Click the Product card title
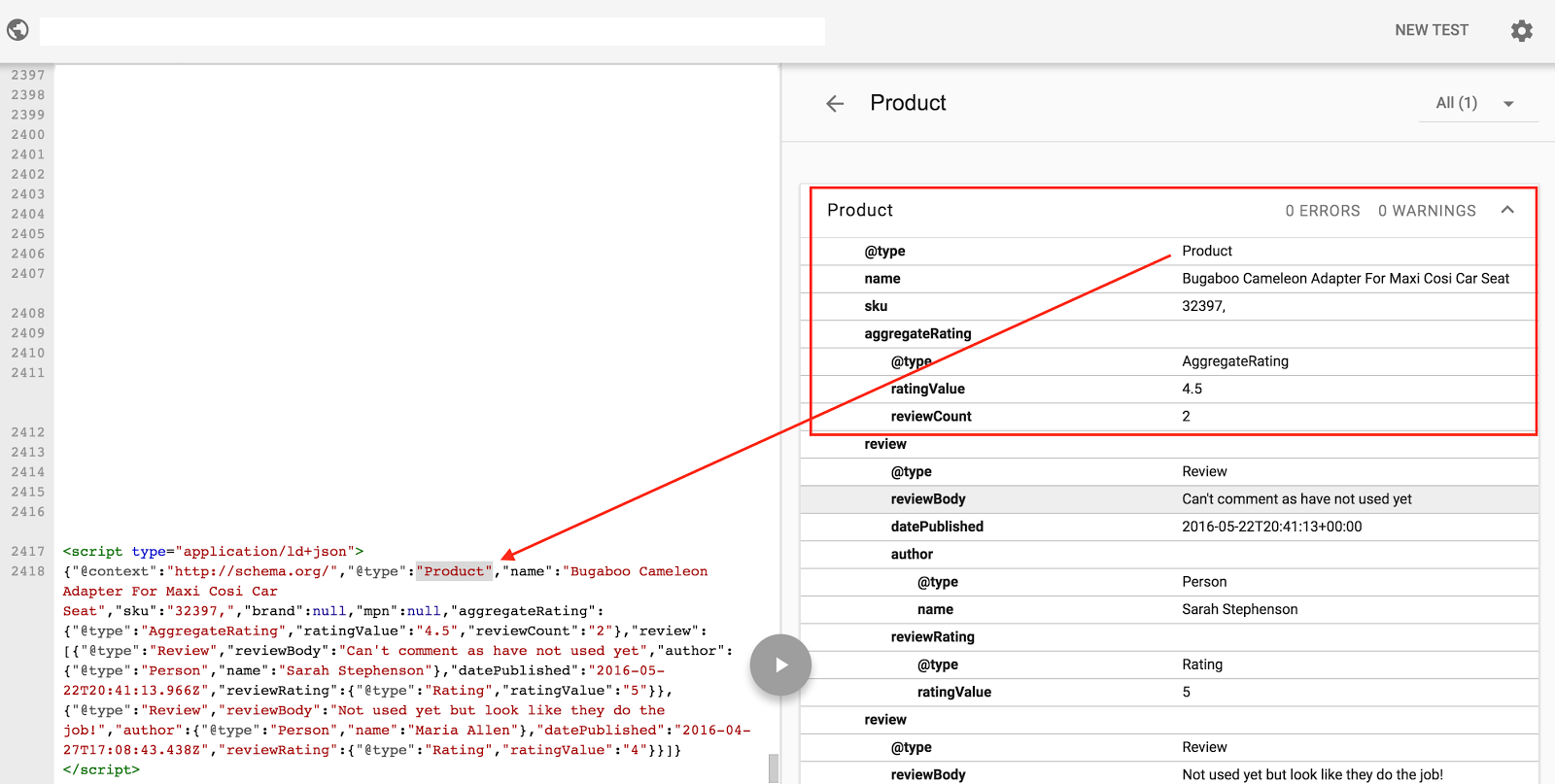 click(x=859, y=211)
